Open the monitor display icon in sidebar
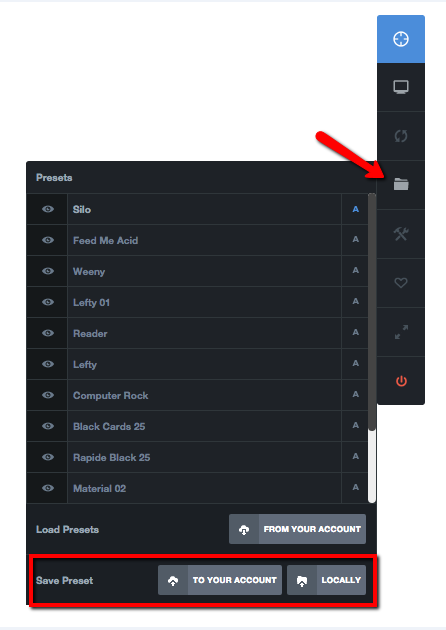The image size is (446, 630). coord(401,87)
